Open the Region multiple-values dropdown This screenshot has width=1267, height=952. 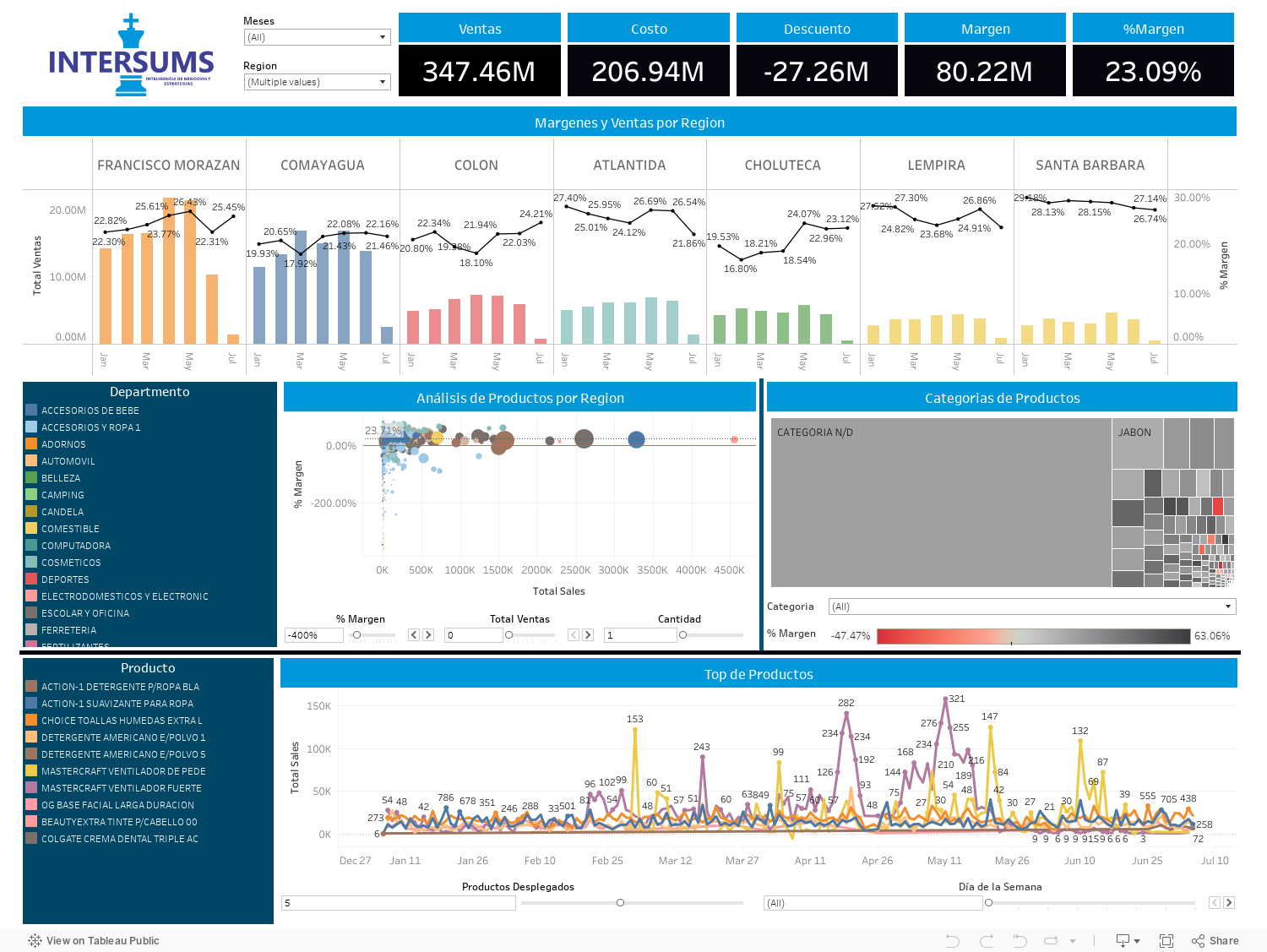(x=317, y=82)
